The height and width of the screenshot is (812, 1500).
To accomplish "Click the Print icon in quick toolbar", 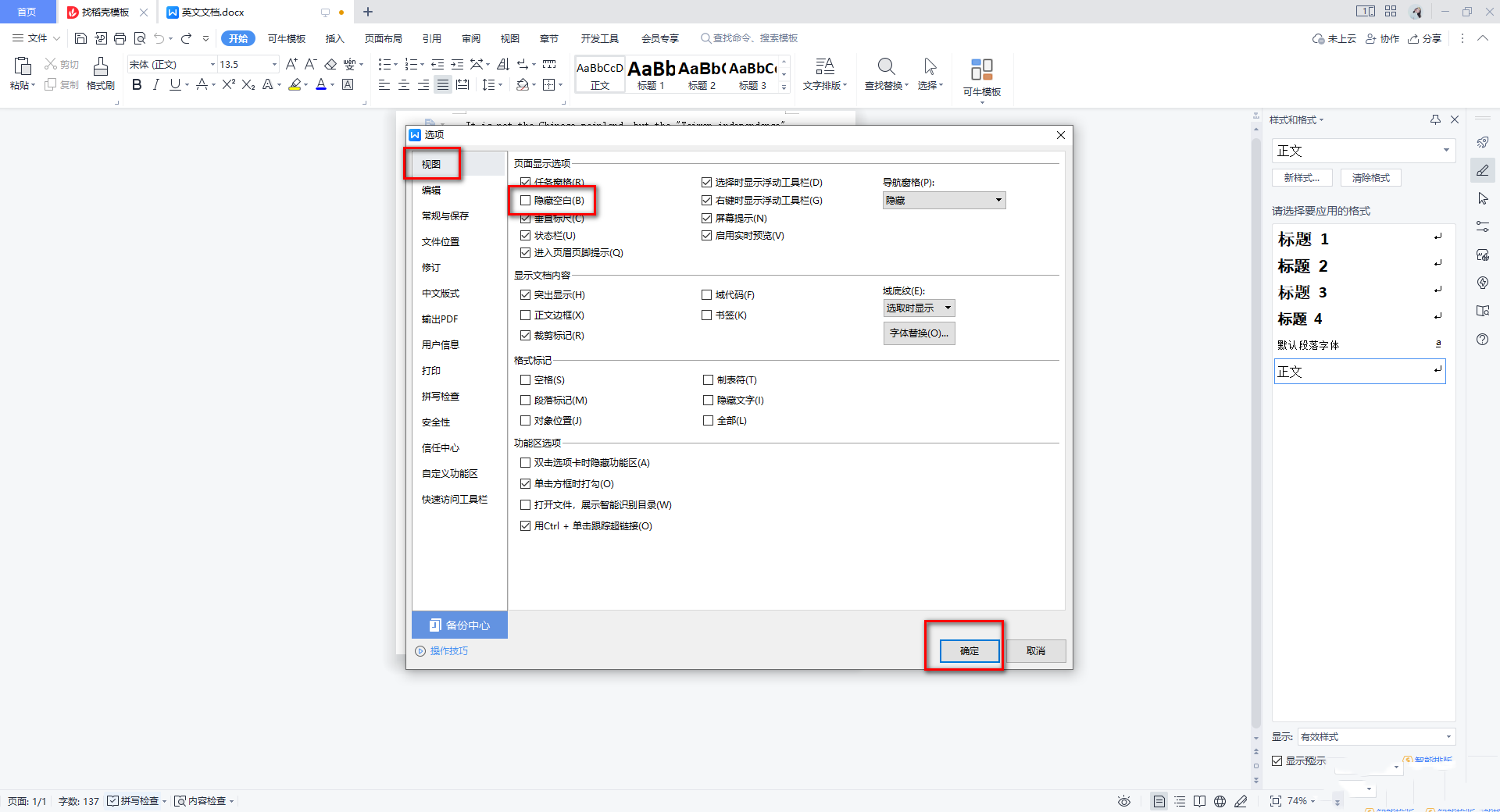I will (x=120, y=38).
